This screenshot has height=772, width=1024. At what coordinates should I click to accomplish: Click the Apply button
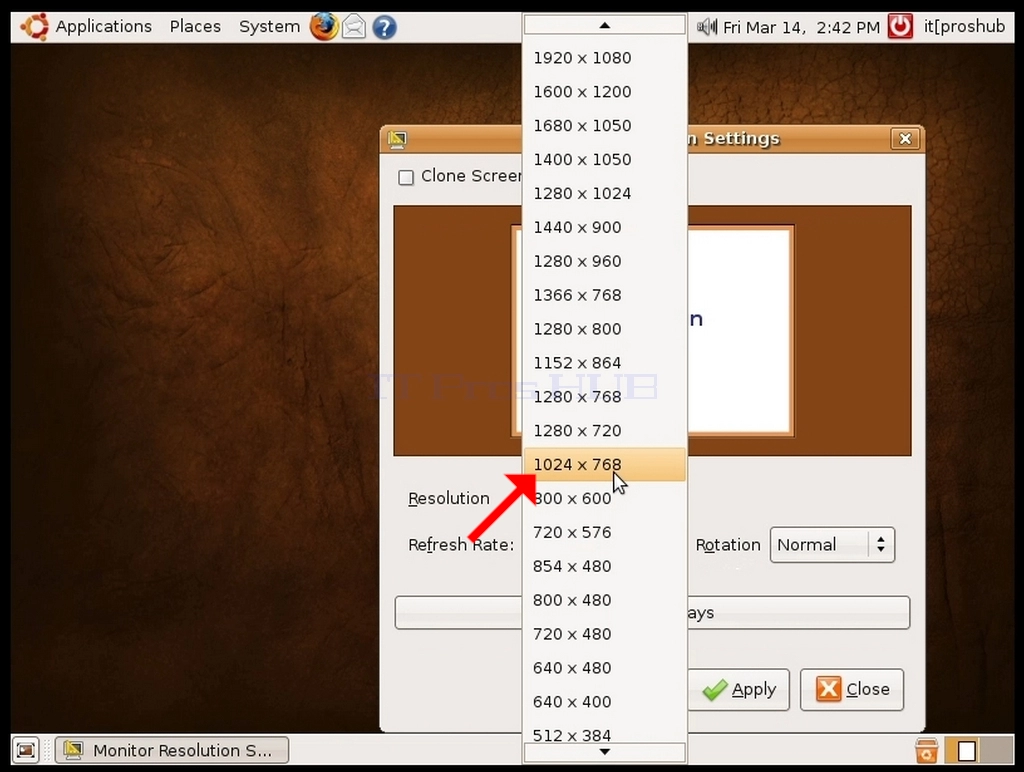pyautogui.click(x=739, y=689)
